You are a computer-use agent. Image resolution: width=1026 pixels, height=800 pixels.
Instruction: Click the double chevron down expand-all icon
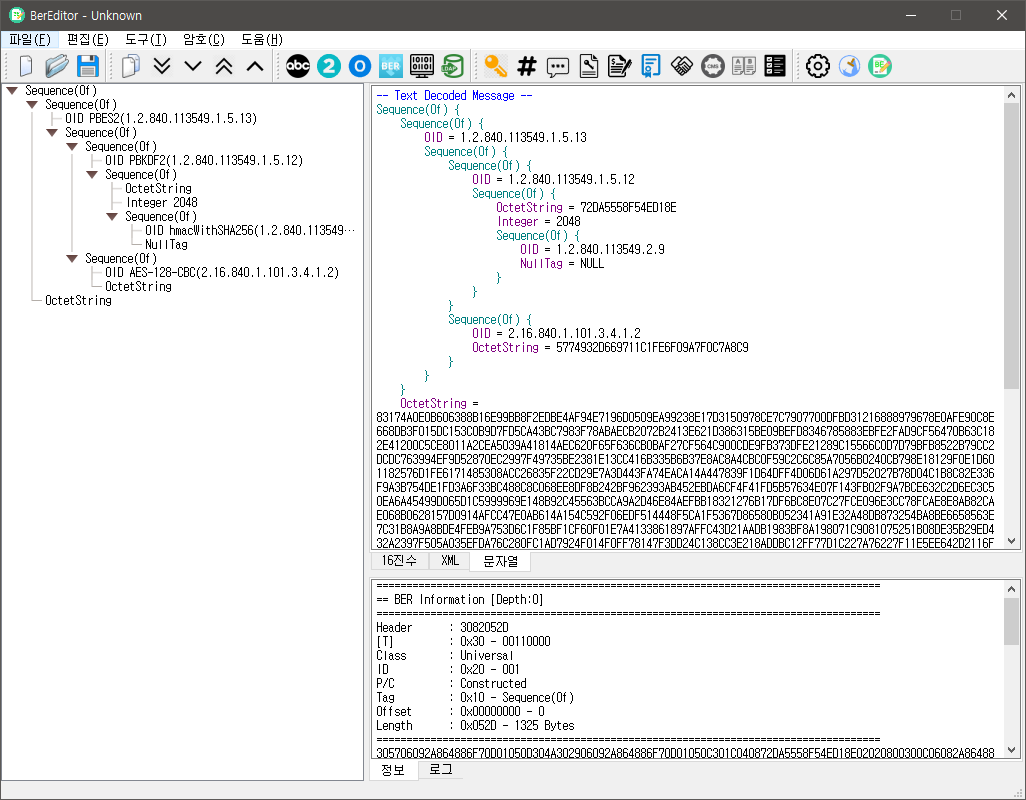[162, 66]
